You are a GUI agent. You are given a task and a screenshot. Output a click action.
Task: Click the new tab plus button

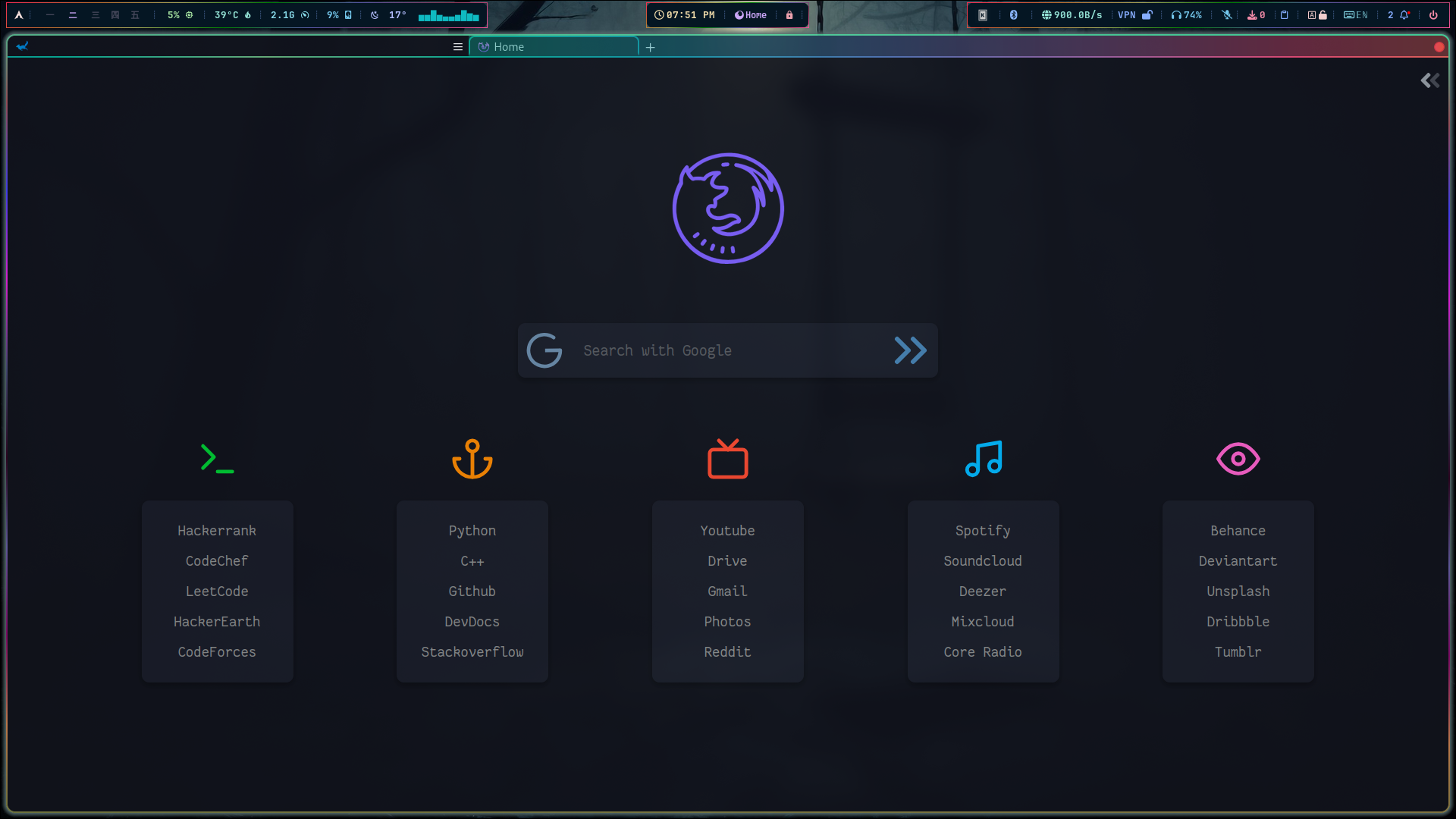[x=650, y=47]
